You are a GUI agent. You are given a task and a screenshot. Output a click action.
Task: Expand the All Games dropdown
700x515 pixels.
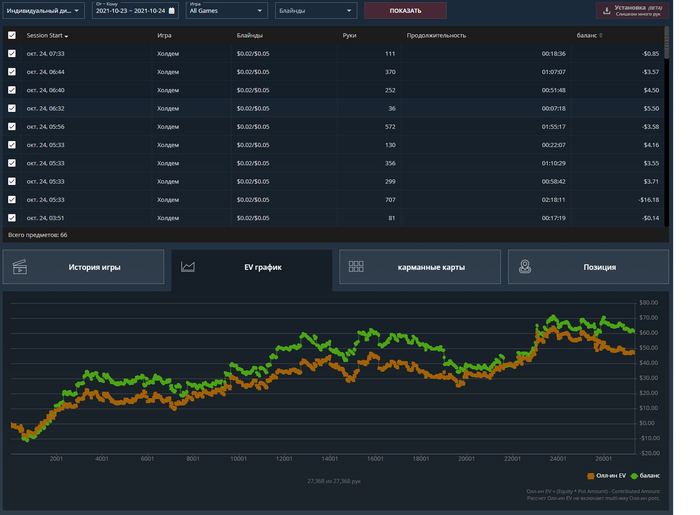click(x=227, y=11)
